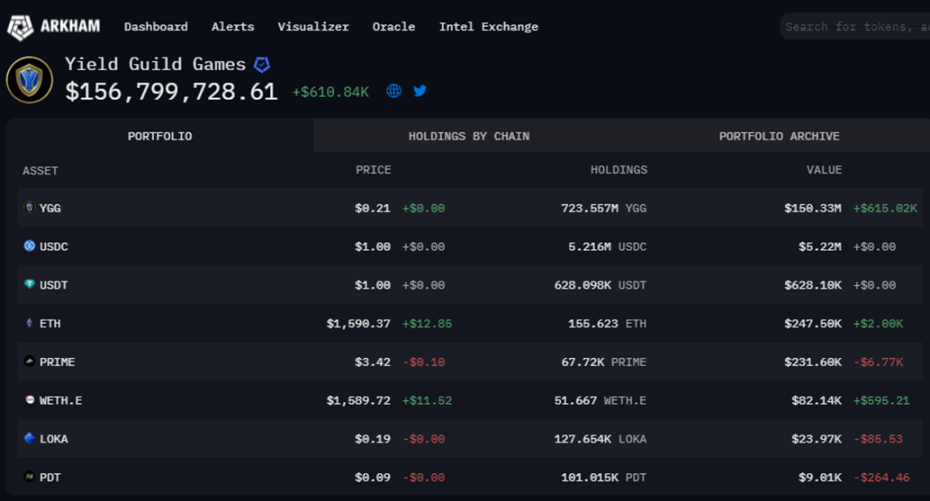Viewport: 930px width, 501px height.
Task: Open Intel Exchange in the navigation bar
Action: 488,27
